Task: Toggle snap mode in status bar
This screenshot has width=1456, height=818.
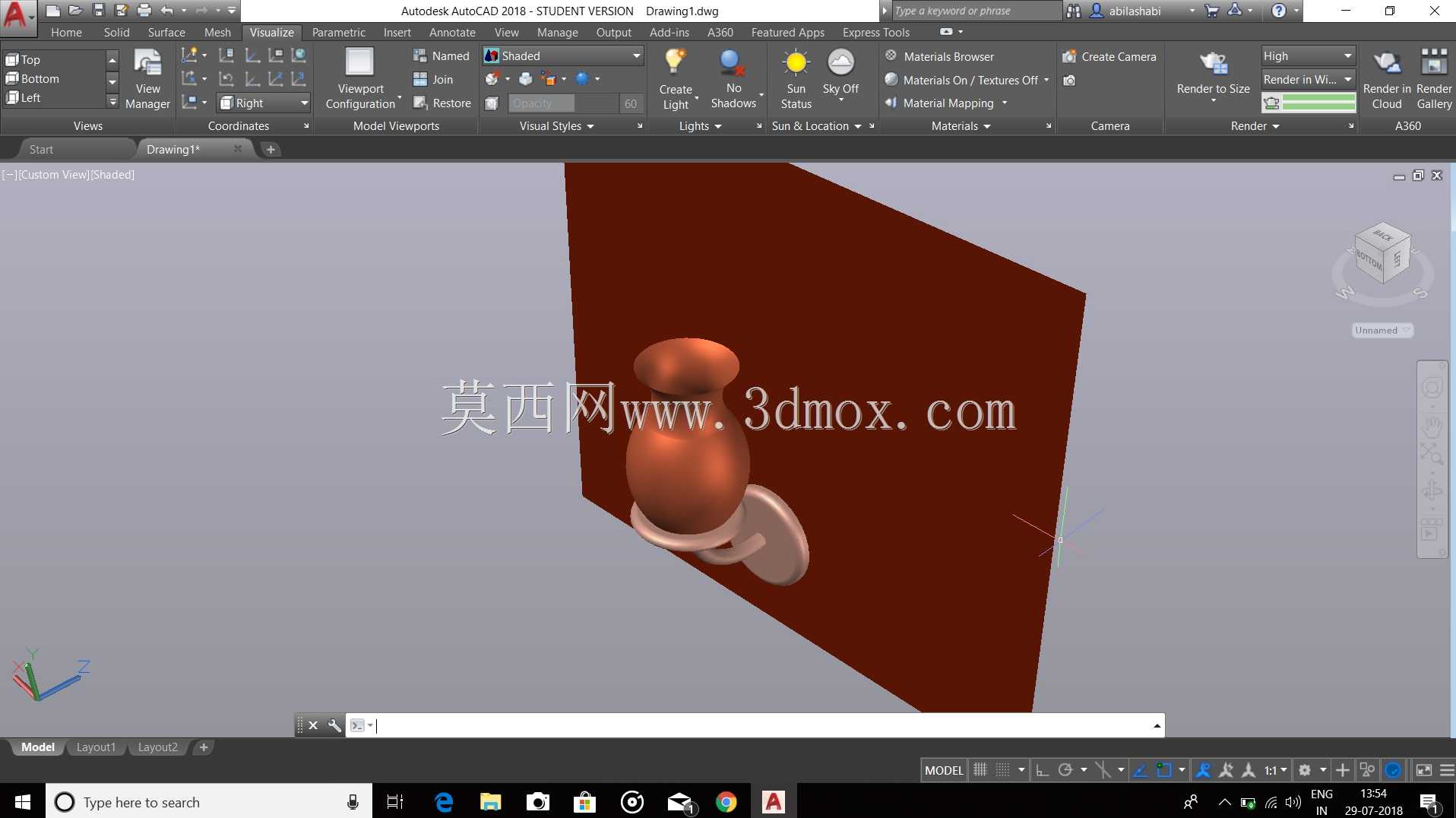Action: 1002,770
